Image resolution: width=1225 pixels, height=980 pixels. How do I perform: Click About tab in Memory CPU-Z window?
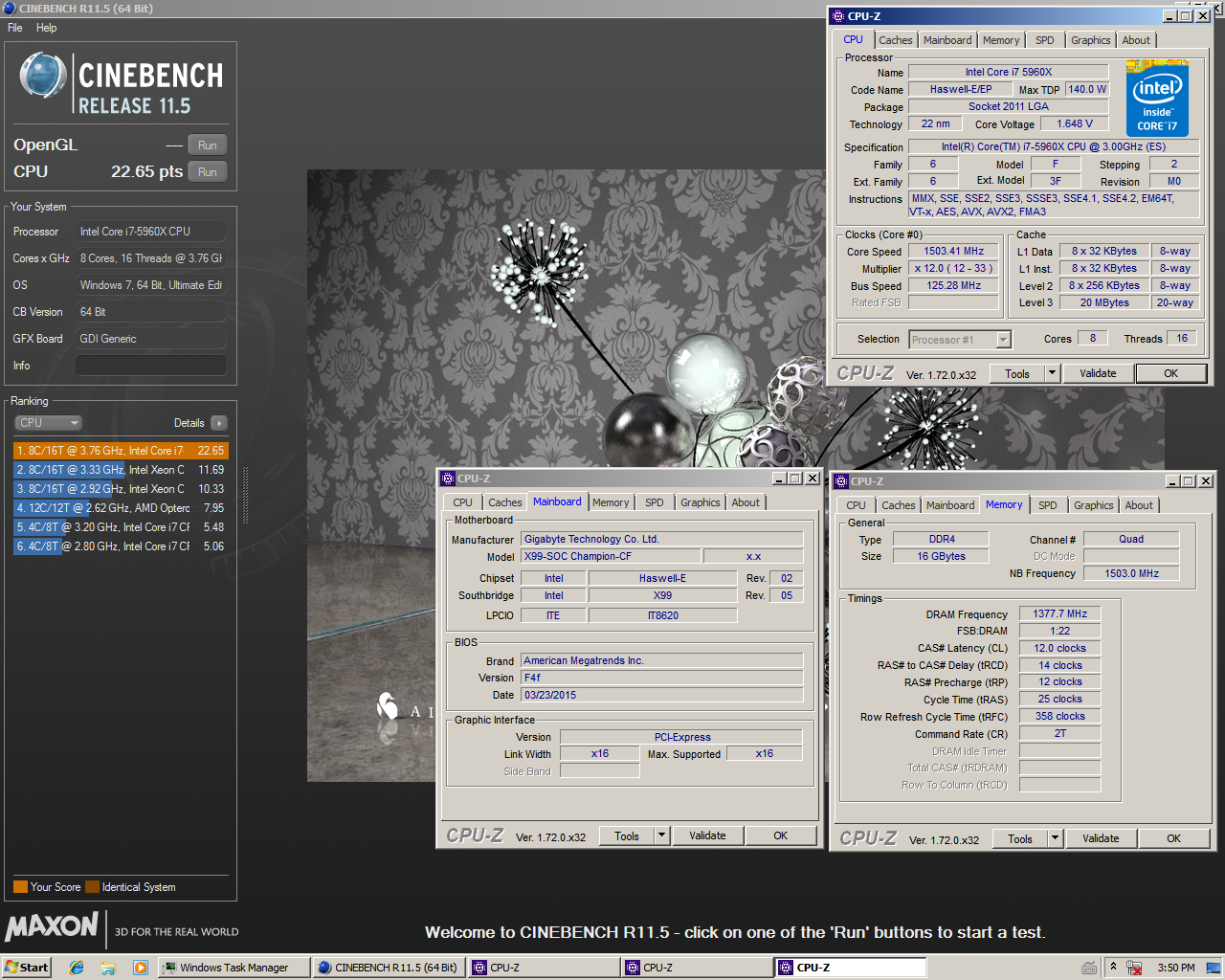point(1139,505)
